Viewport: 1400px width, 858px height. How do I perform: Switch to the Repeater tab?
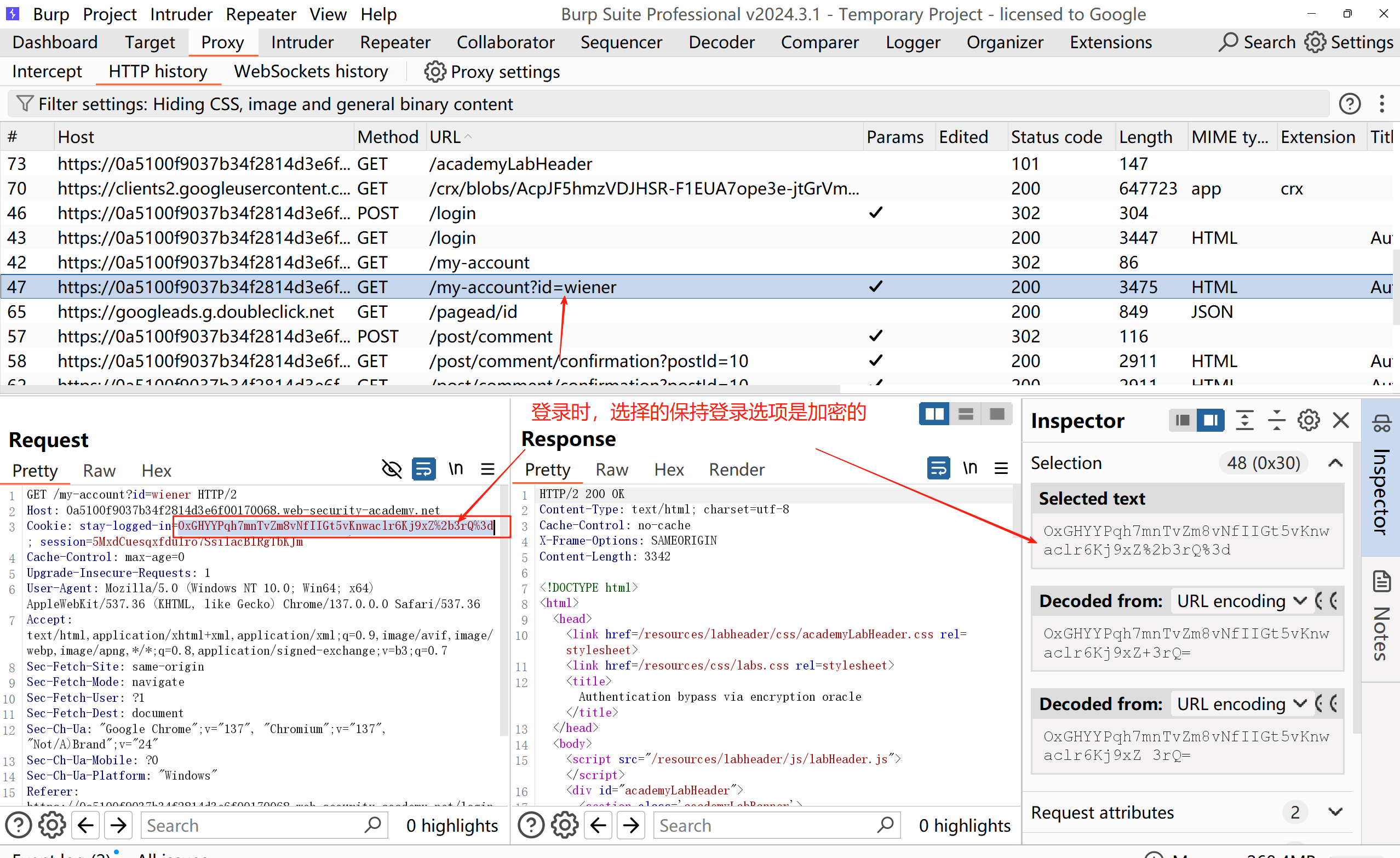[x=395, y=43]
